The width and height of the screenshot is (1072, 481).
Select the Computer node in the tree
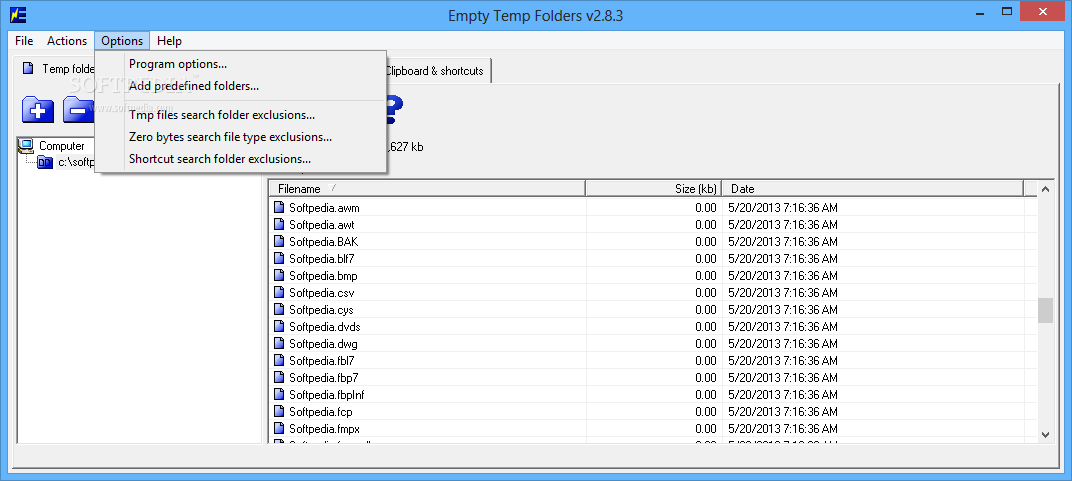coord(62,146)
